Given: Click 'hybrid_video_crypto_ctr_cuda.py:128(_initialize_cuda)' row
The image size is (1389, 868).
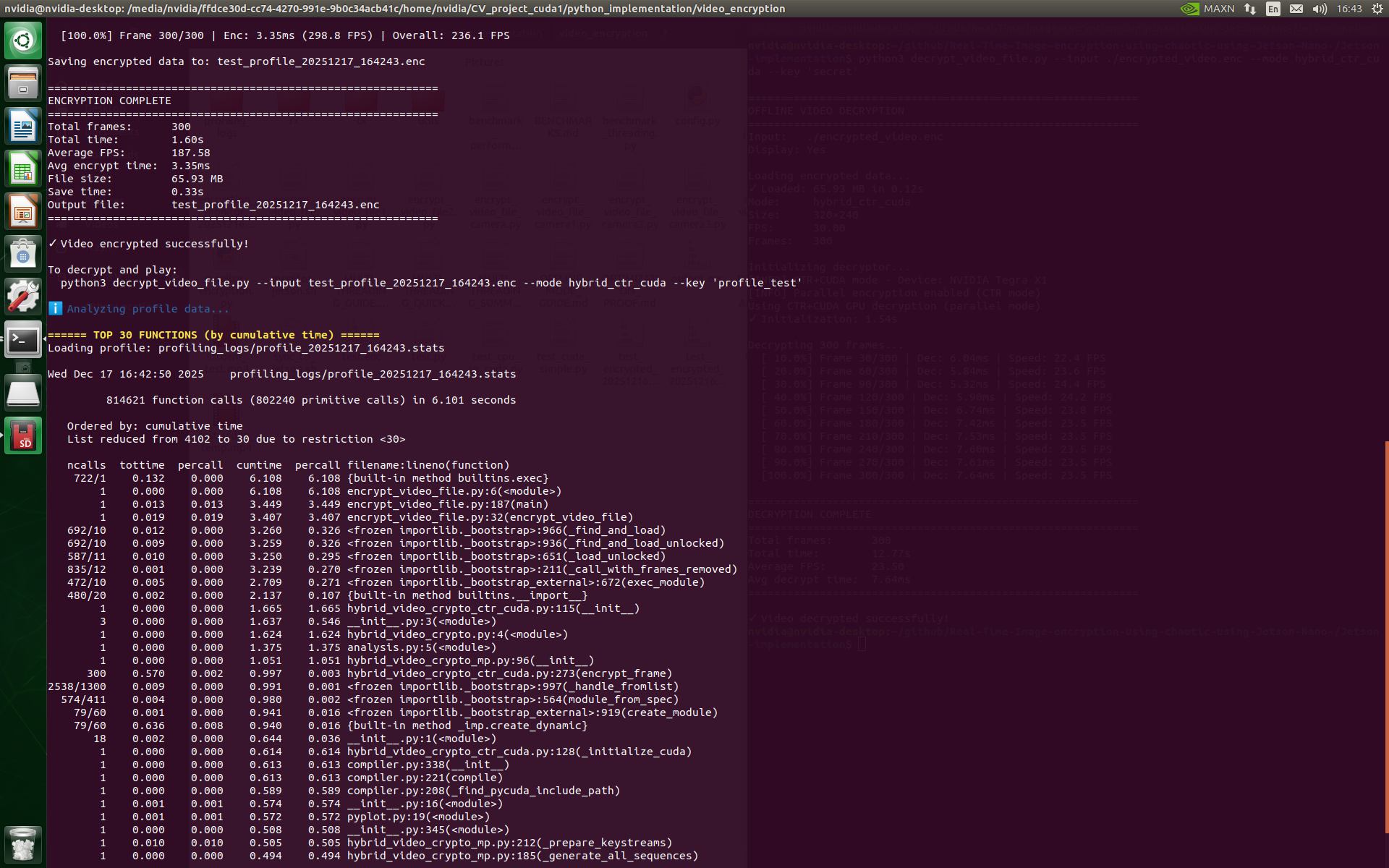Looking at the screenshot, I should coord(370,752).
